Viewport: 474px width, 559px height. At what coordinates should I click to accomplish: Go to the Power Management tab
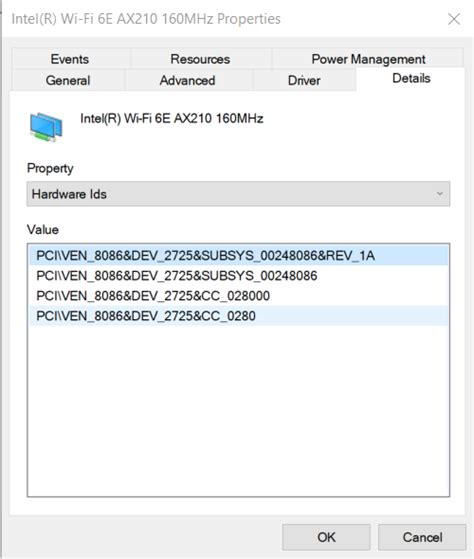(368, 59)
